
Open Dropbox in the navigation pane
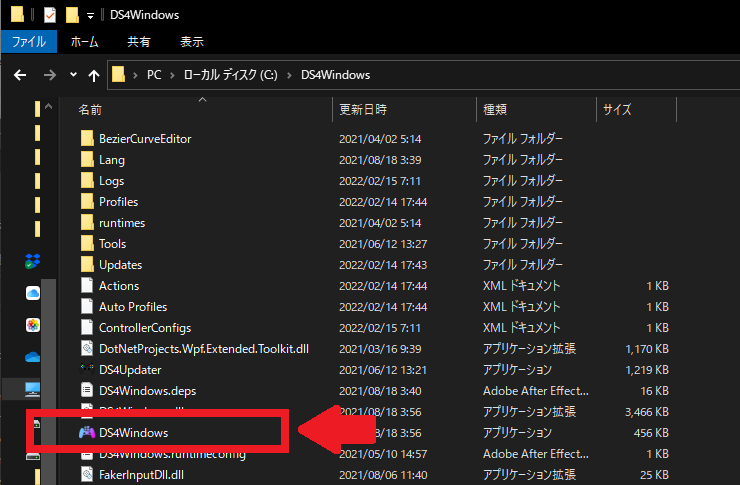tap(33, 261)
